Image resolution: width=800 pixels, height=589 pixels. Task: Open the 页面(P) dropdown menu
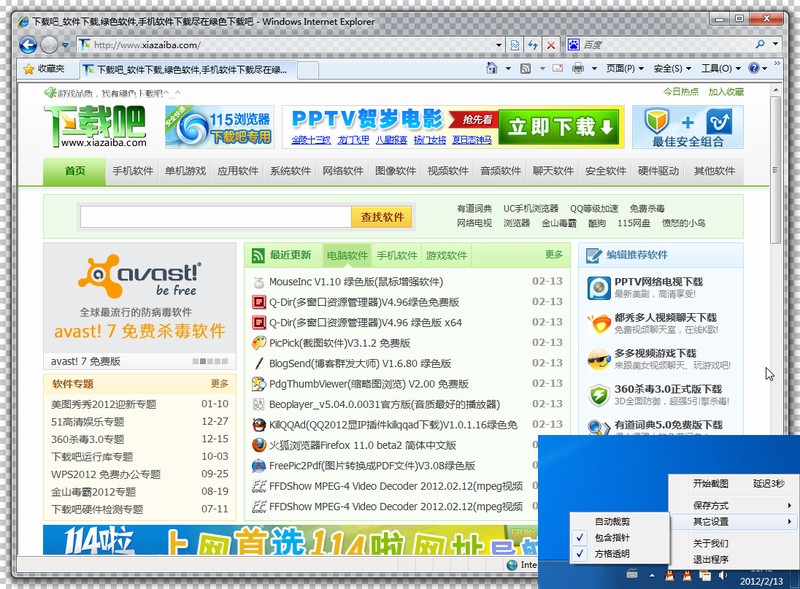(x=624, y=68)
